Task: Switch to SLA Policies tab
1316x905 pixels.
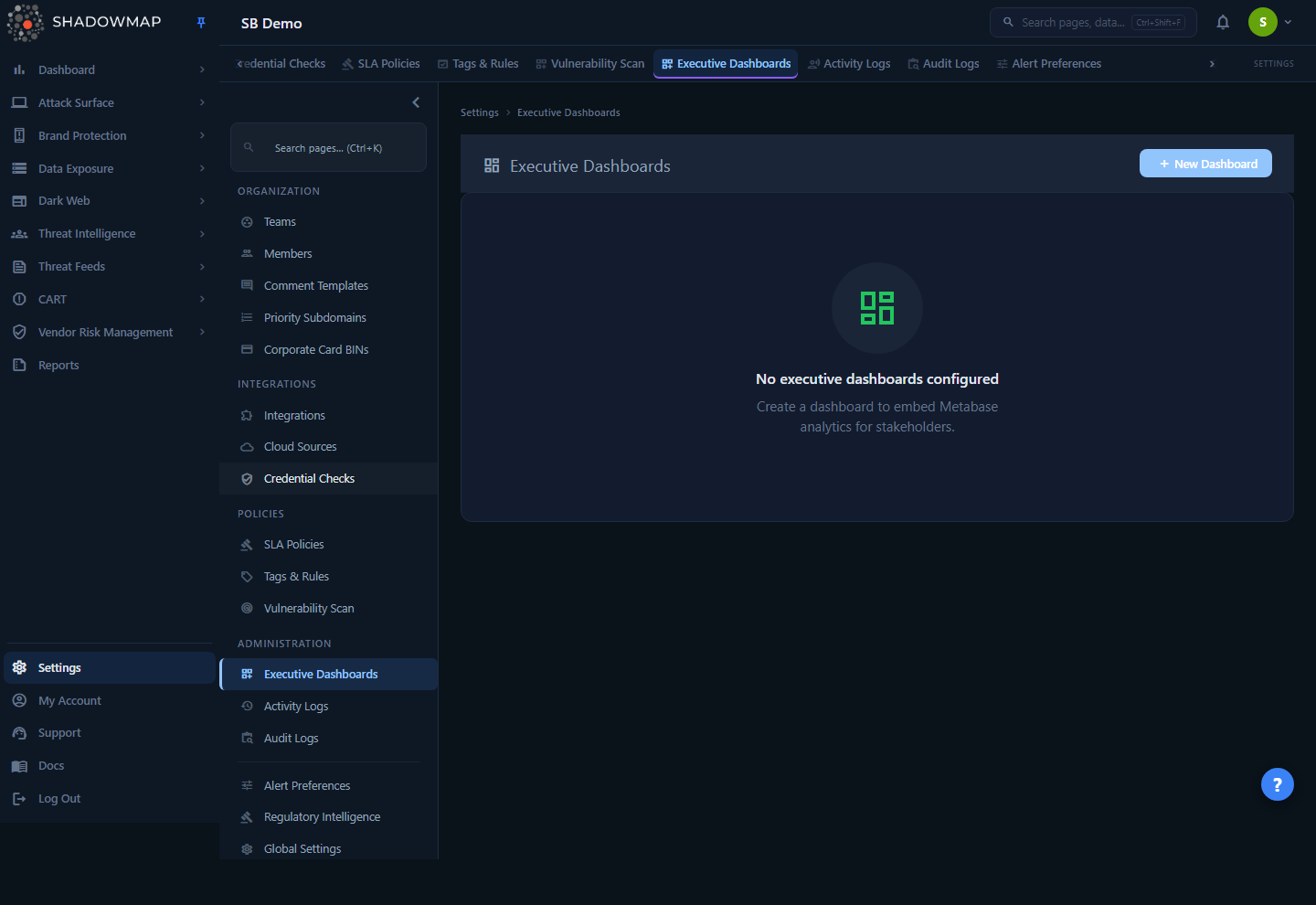Action: point(381,64)
